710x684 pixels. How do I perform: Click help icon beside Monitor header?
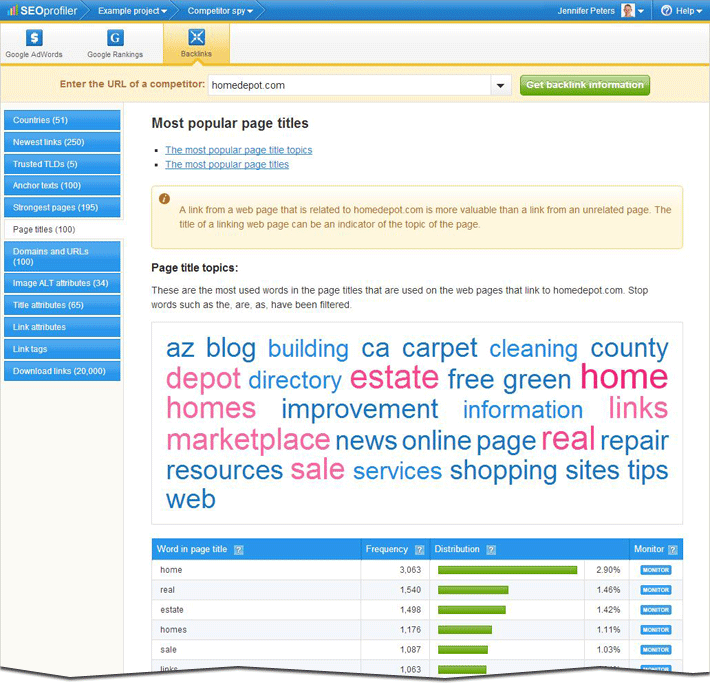pyautogui.click(x=673, y=550)
